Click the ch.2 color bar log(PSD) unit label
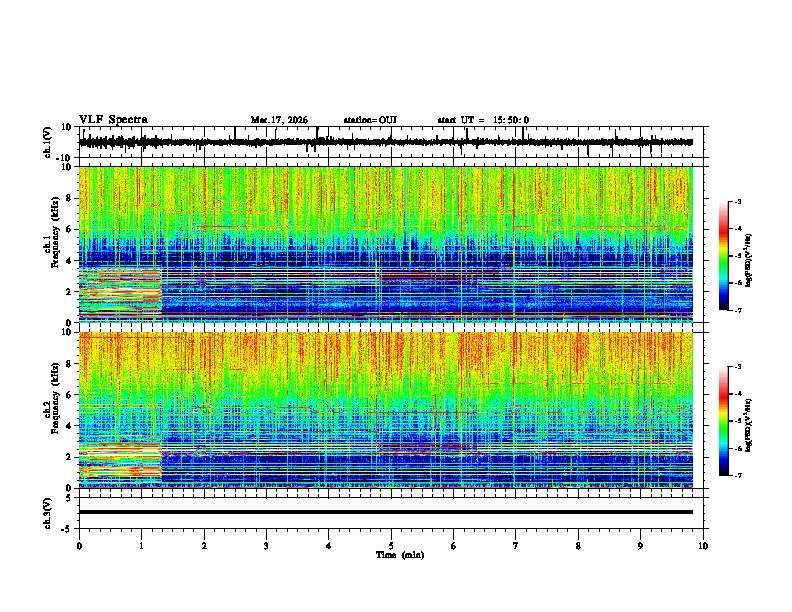The image size is (792, 612). (749, 425)
